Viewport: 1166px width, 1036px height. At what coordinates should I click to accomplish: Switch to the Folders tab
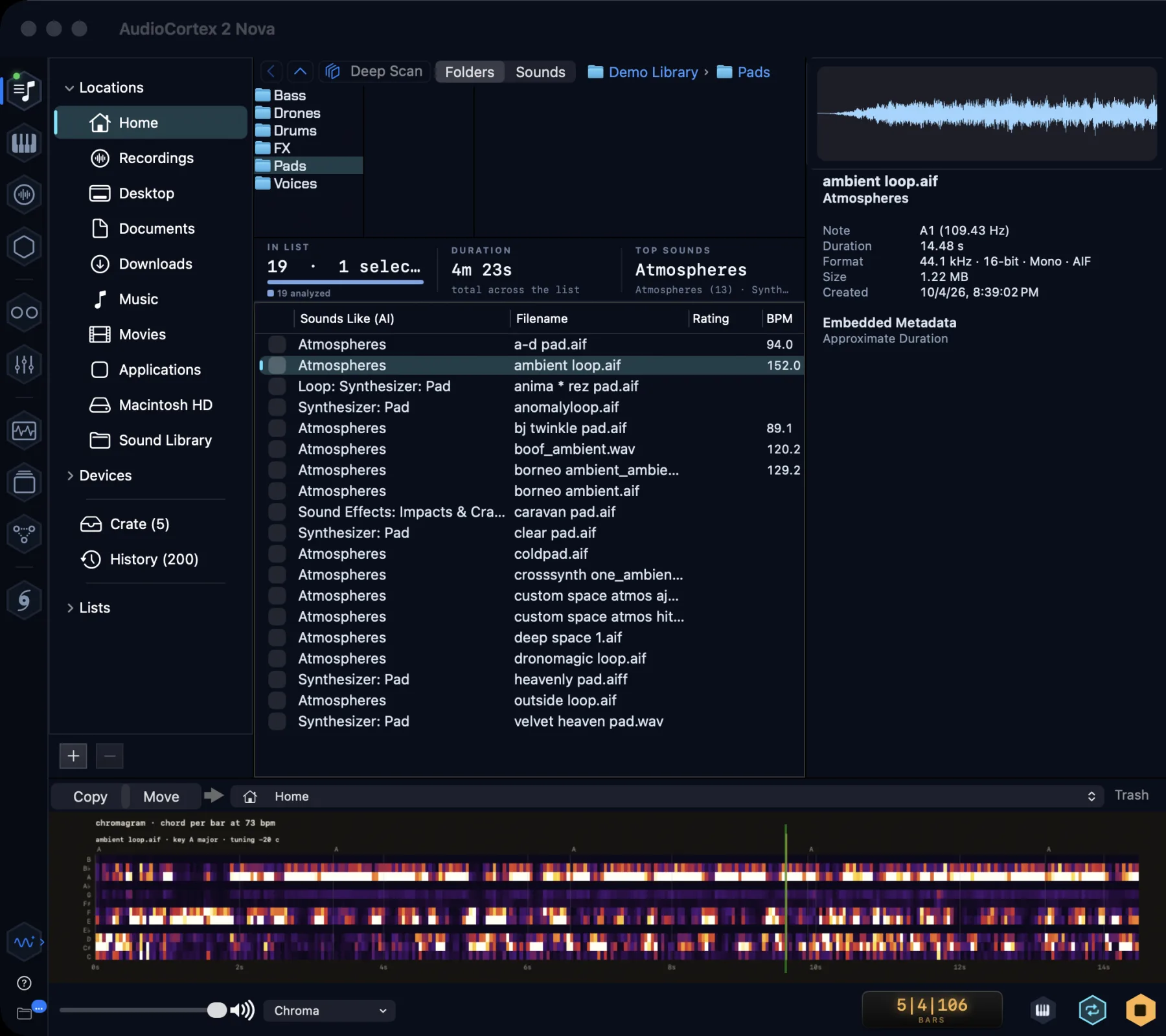pos(470,72)
